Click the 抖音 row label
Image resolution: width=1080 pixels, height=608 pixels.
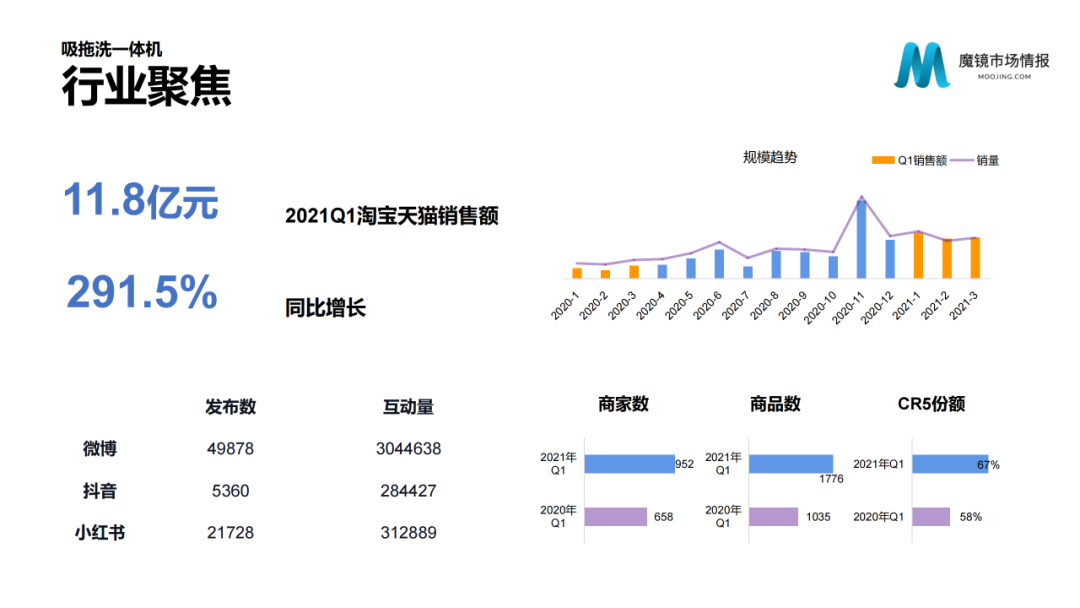(100, 491)
